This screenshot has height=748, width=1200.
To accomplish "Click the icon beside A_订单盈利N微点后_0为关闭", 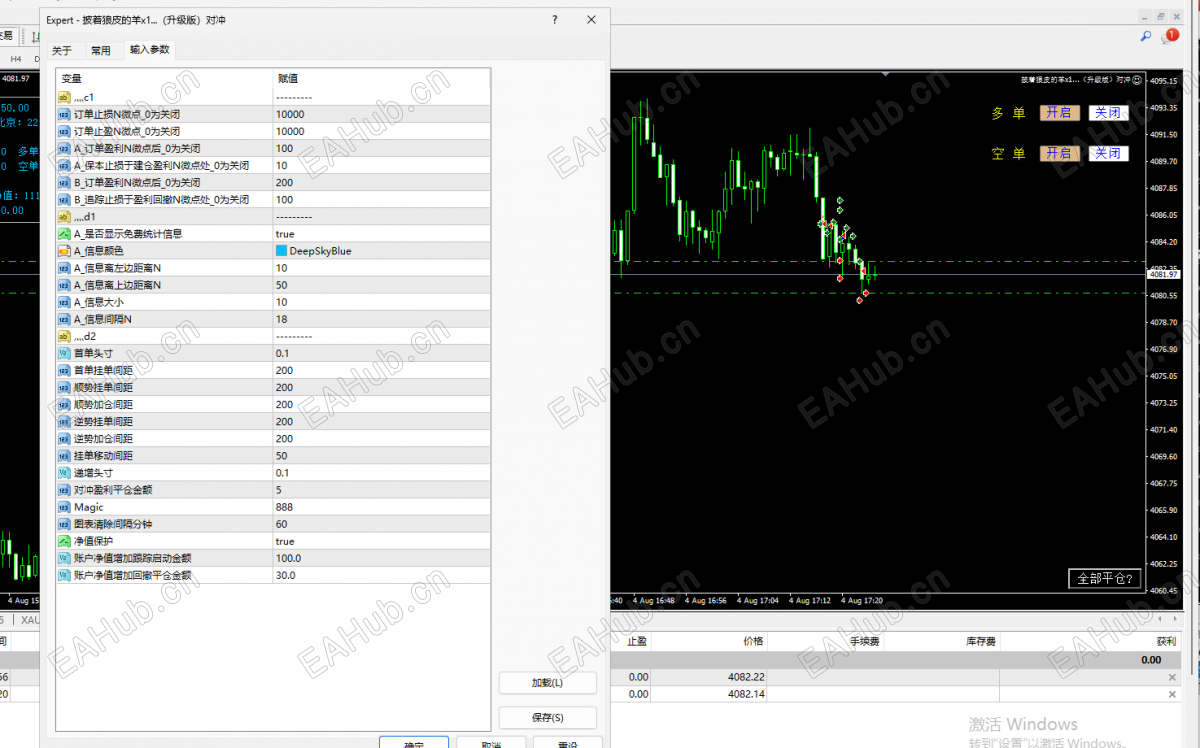I will tap(64, 148).
